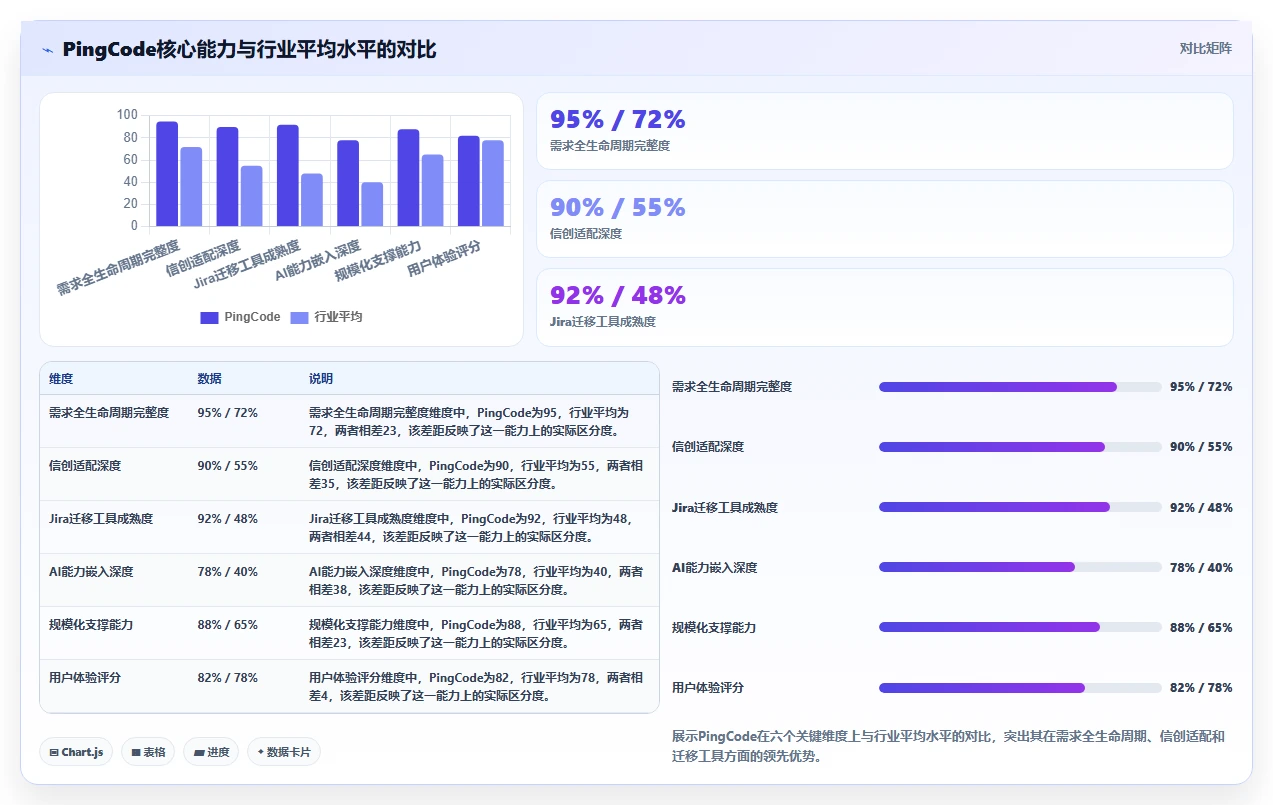Click the 用户体验评分 progress bar

(x=1020, y=687)
